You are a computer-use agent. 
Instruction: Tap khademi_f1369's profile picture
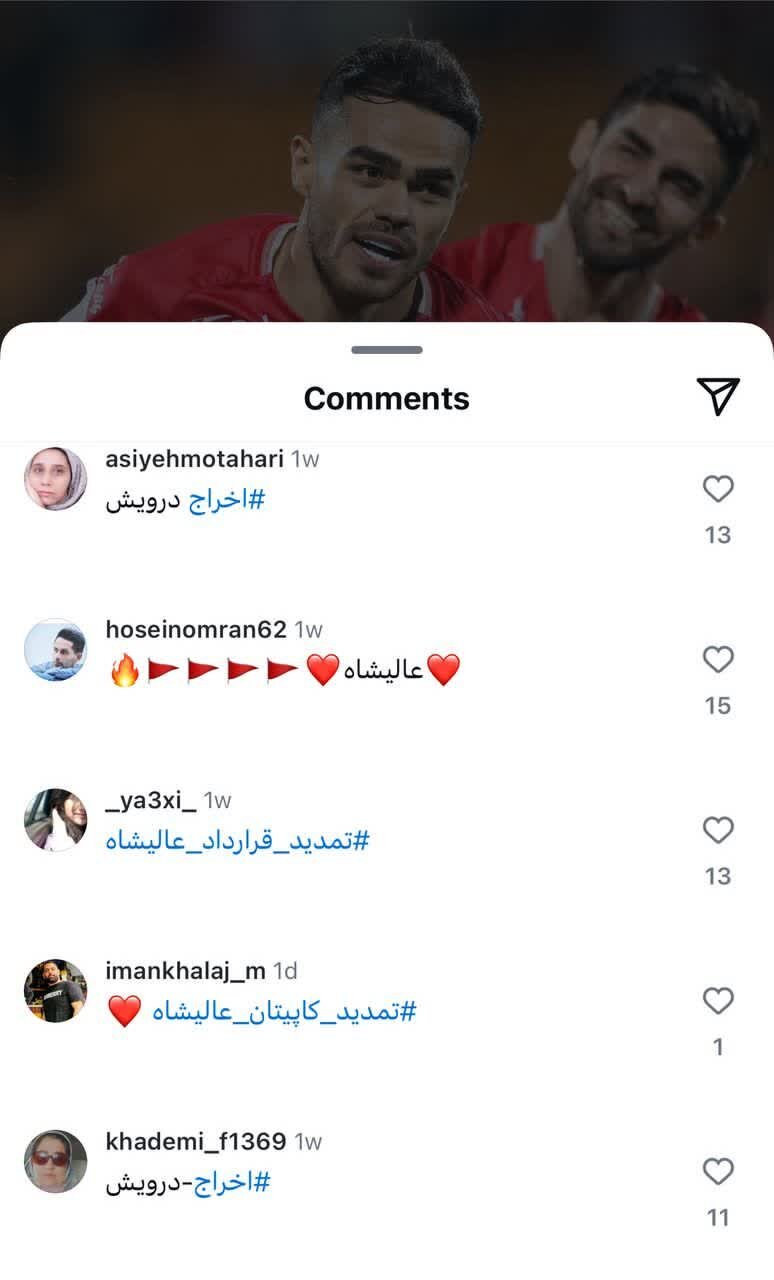coord(55,1162)
